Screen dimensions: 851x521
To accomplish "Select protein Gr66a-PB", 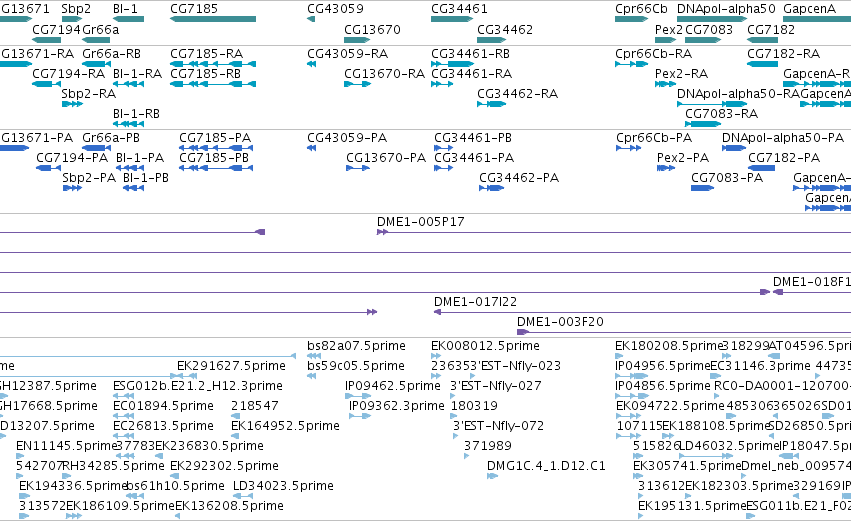I will tap(111, 138).
